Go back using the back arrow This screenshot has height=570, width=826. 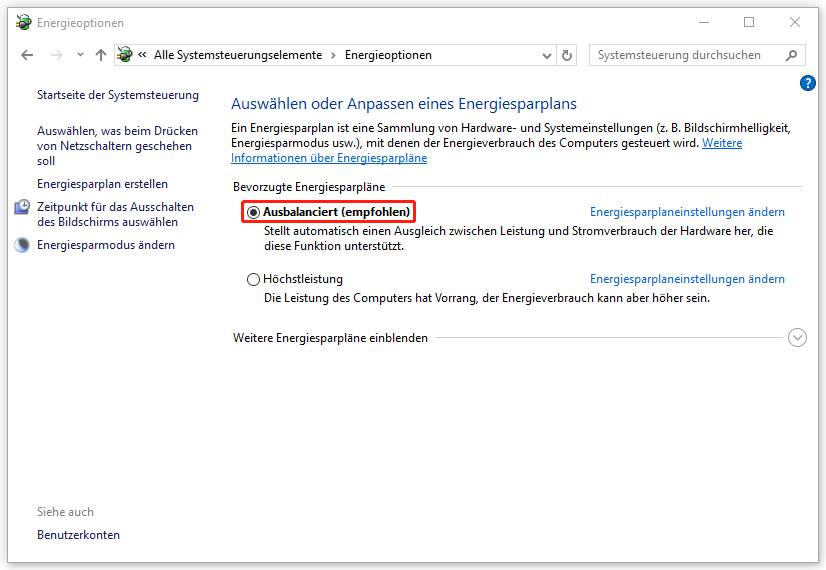coord(27,55)
